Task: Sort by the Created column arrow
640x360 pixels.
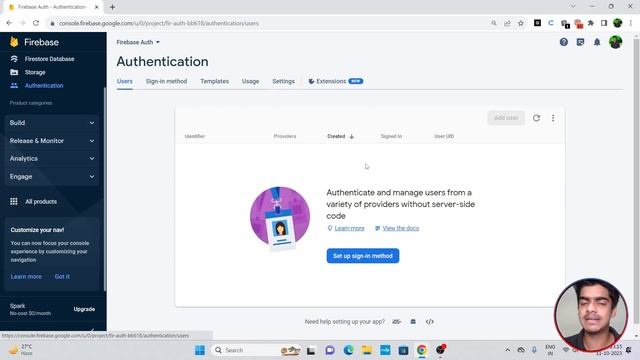Action: pyautogui.click(x=352, y=136)
